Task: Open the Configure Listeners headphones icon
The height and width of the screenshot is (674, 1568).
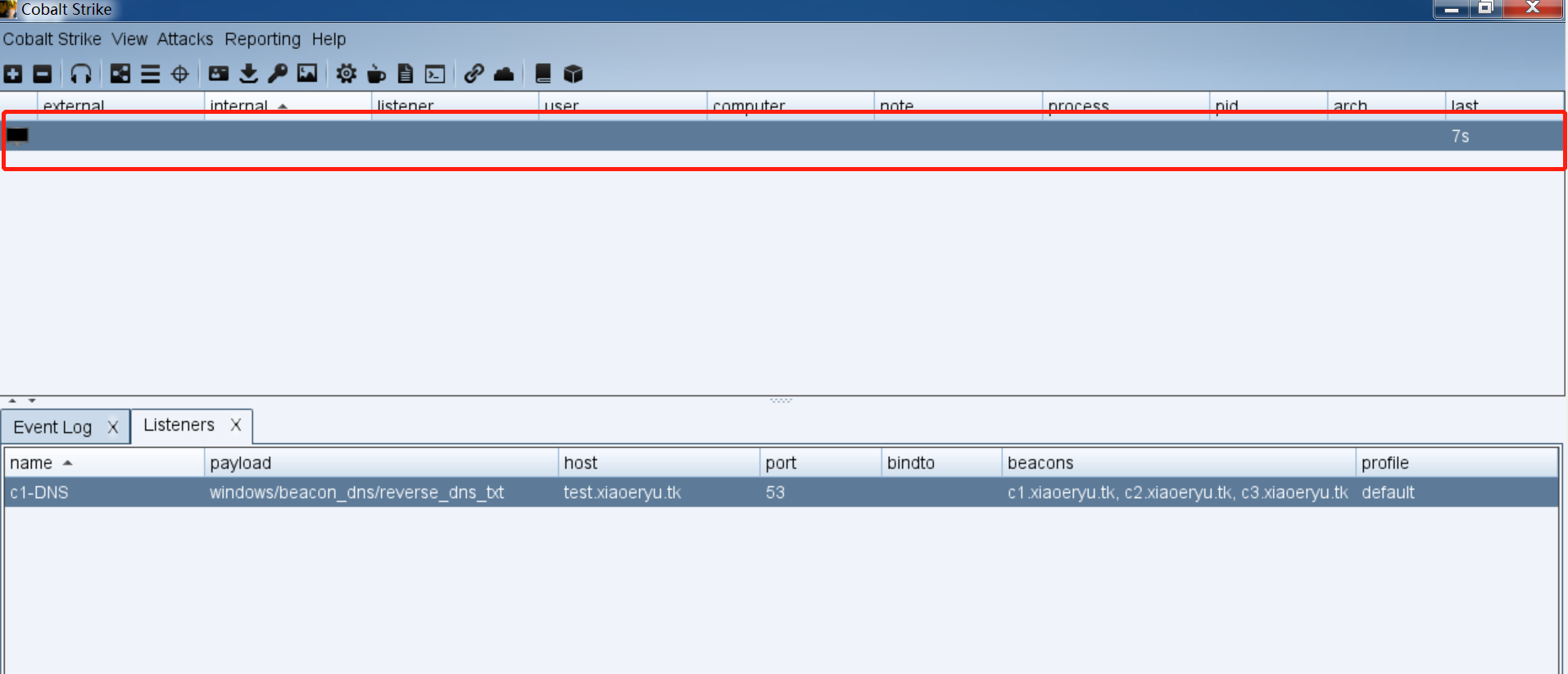Action: pos(80,75)
